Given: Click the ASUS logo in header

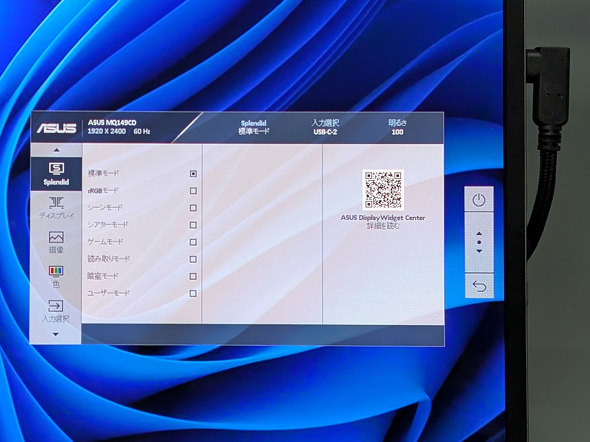Looking at the screenshot, I should 57,128.
